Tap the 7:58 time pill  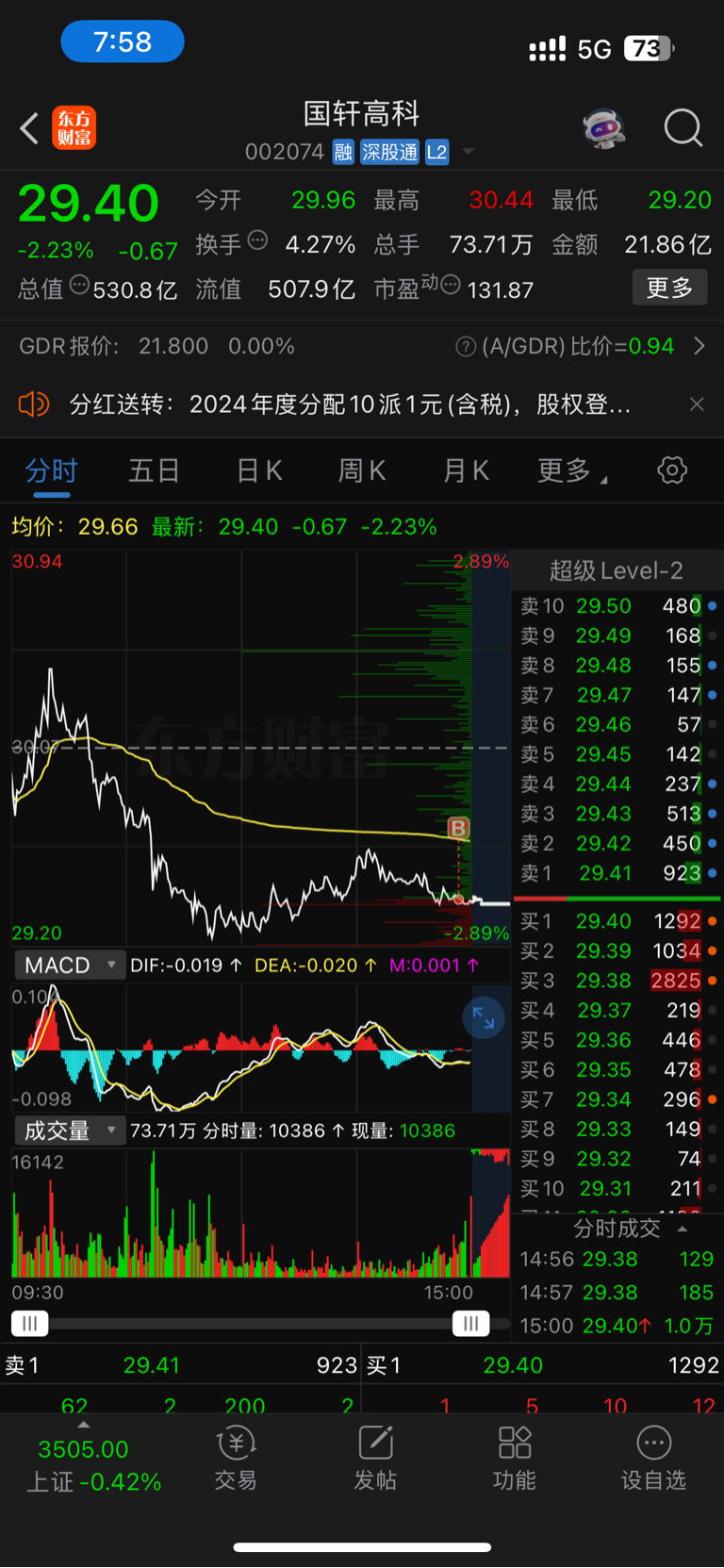click(123, 42)
